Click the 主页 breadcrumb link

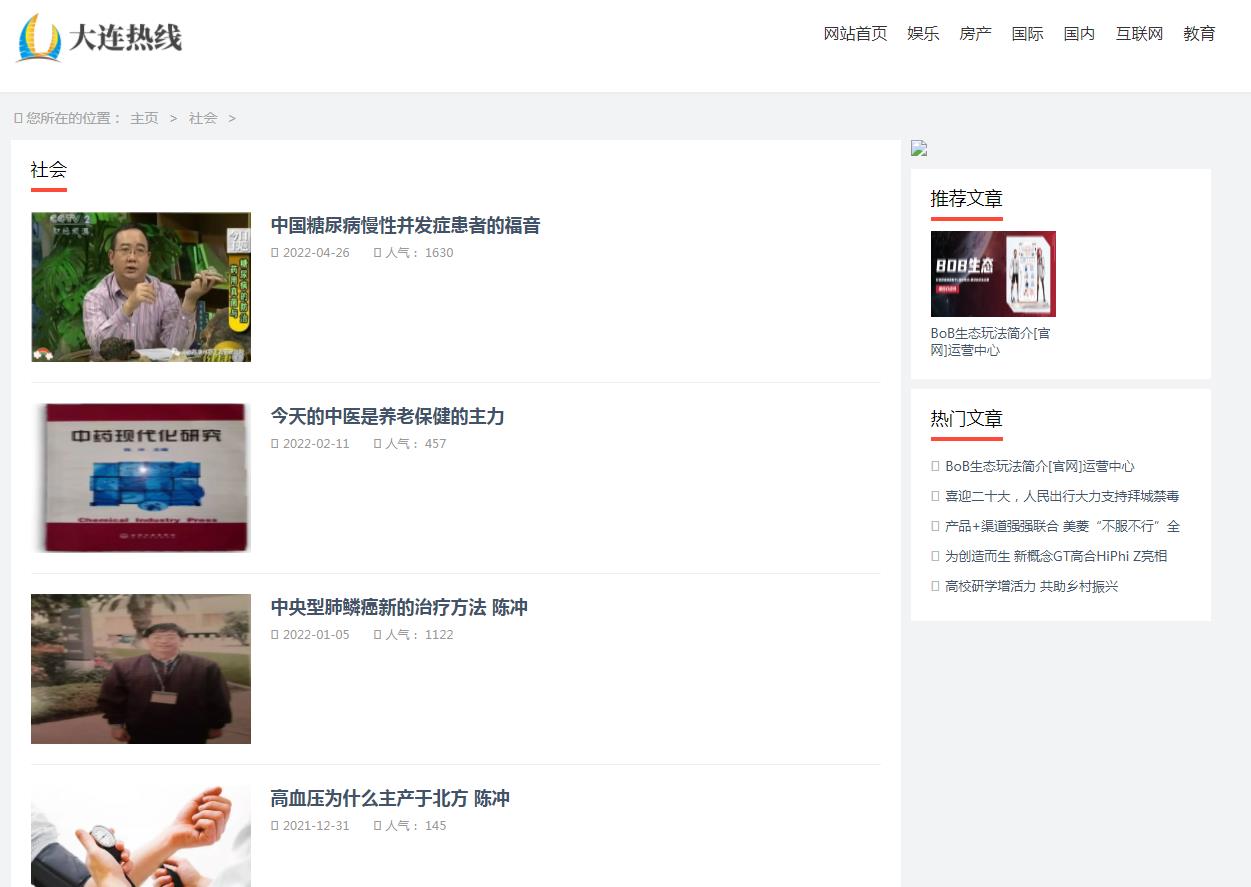(x=144, y=118)
